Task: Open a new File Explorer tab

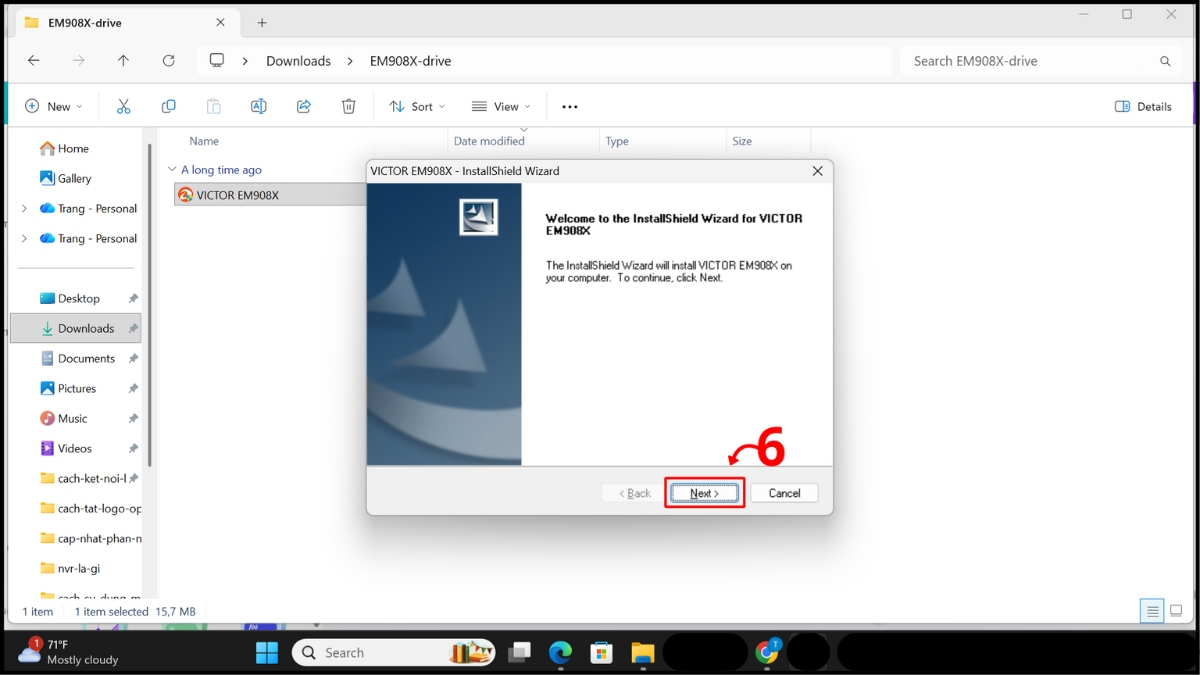Action: [262, 22]
